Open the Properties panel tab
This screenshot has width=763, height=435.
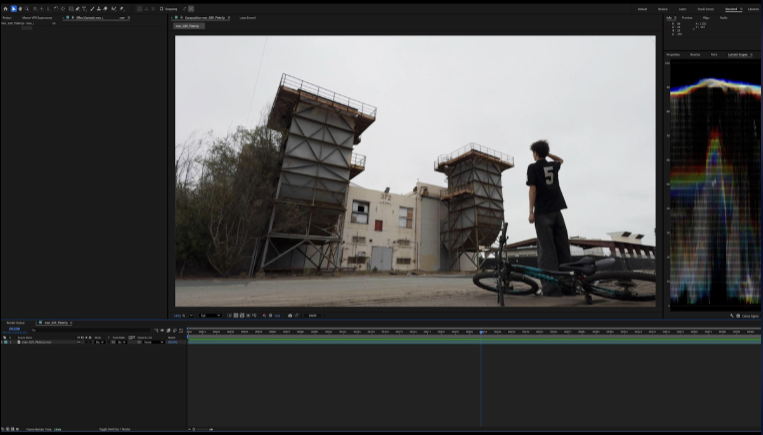pos(673,54)
